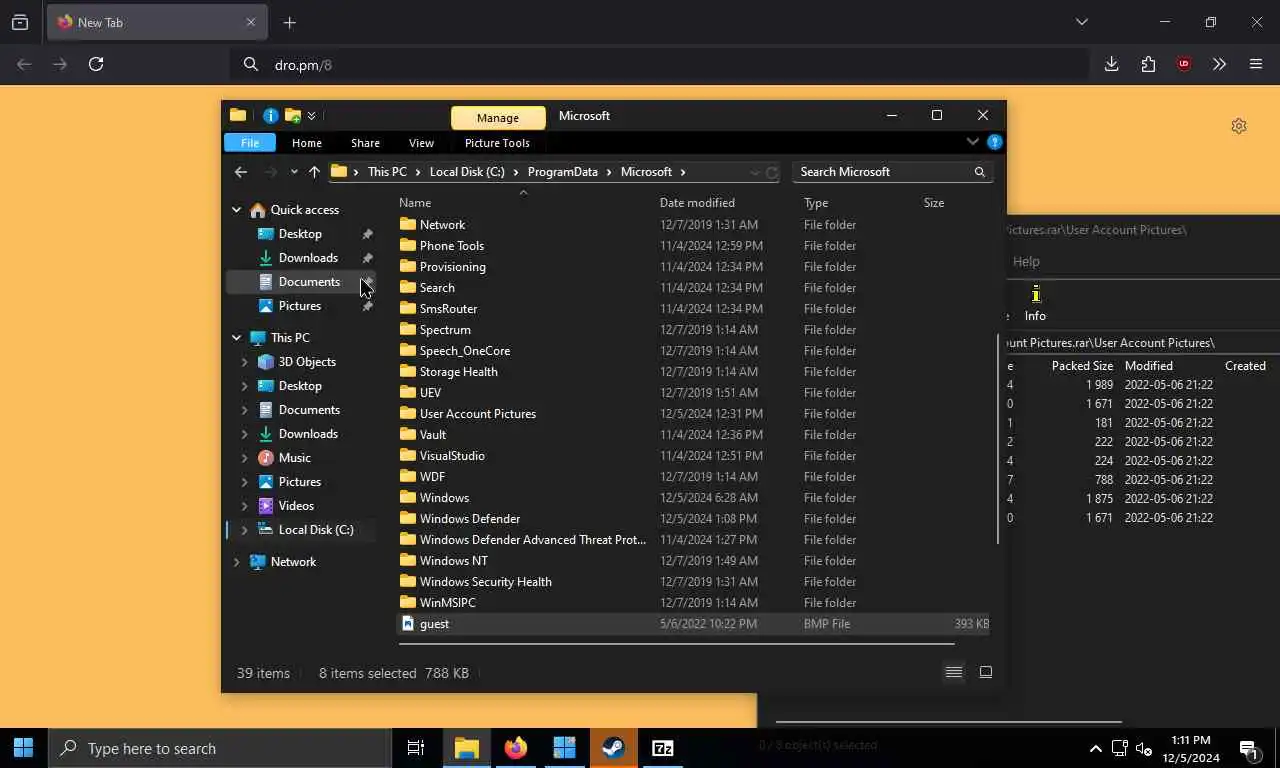Open the Customize Quick Access Toolbar dropdown

pos(312,116)
